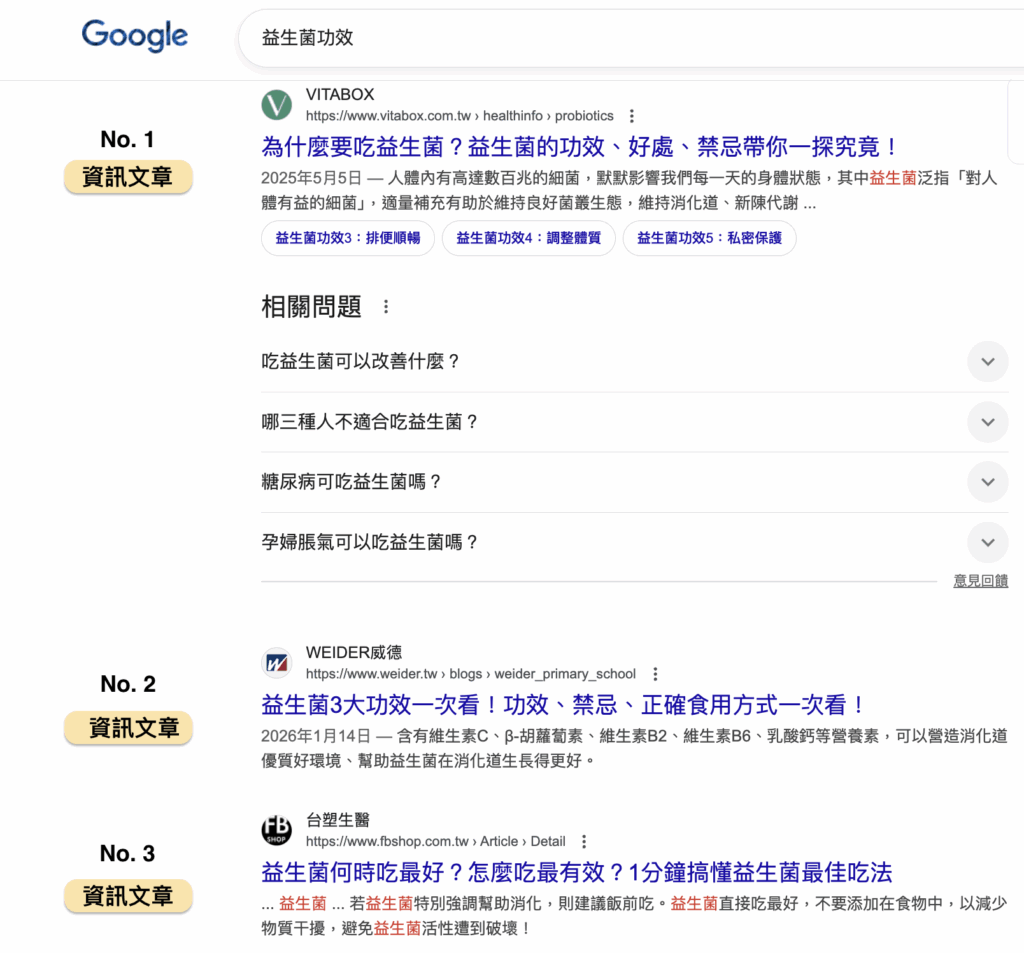
Task: Expand the 糖尿病可吃益生菌嗎 question
Action: tap(987, 482)
